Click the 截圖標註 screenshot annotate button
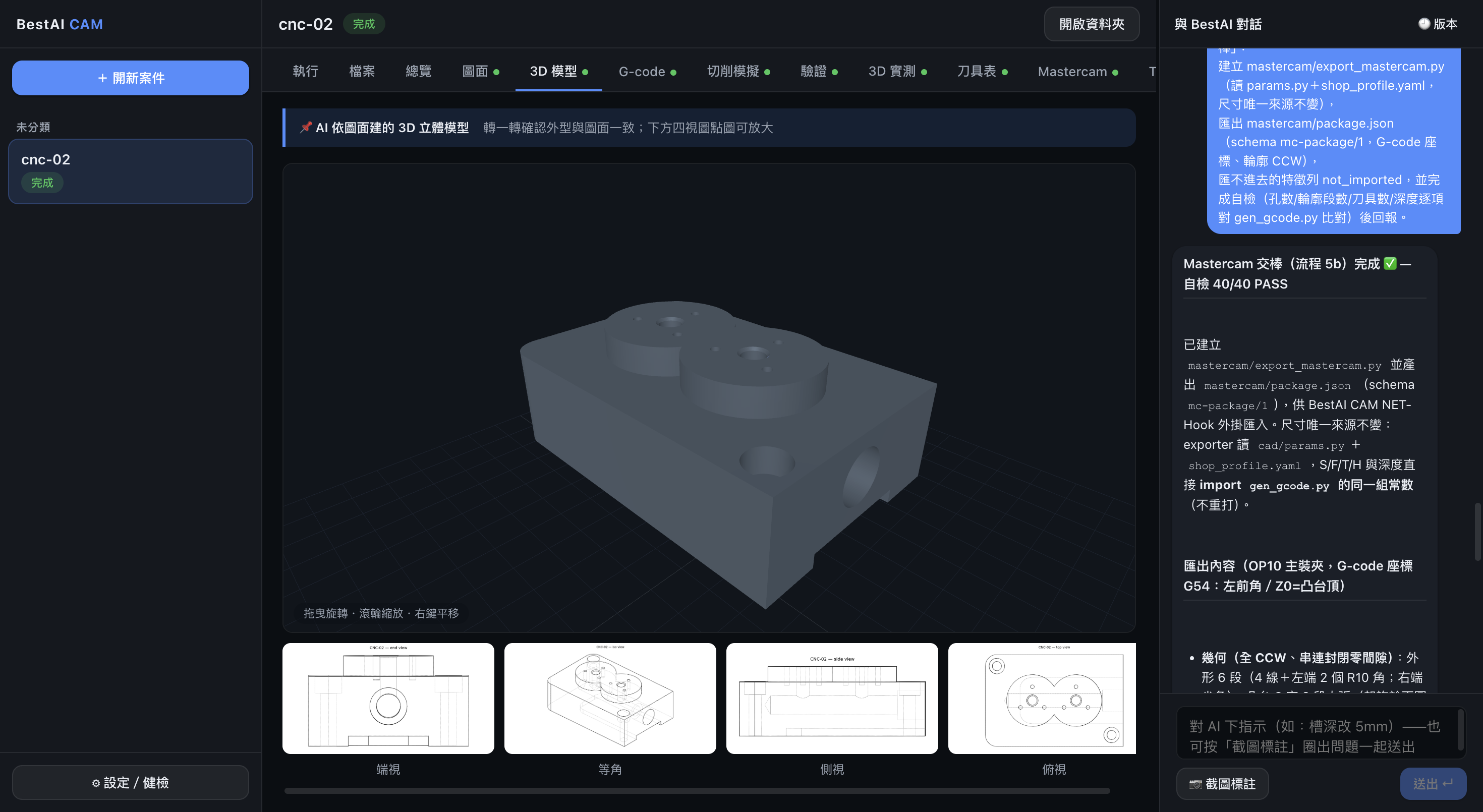The height and width of the screenshot is (812, 1483). click(1222, 783)
